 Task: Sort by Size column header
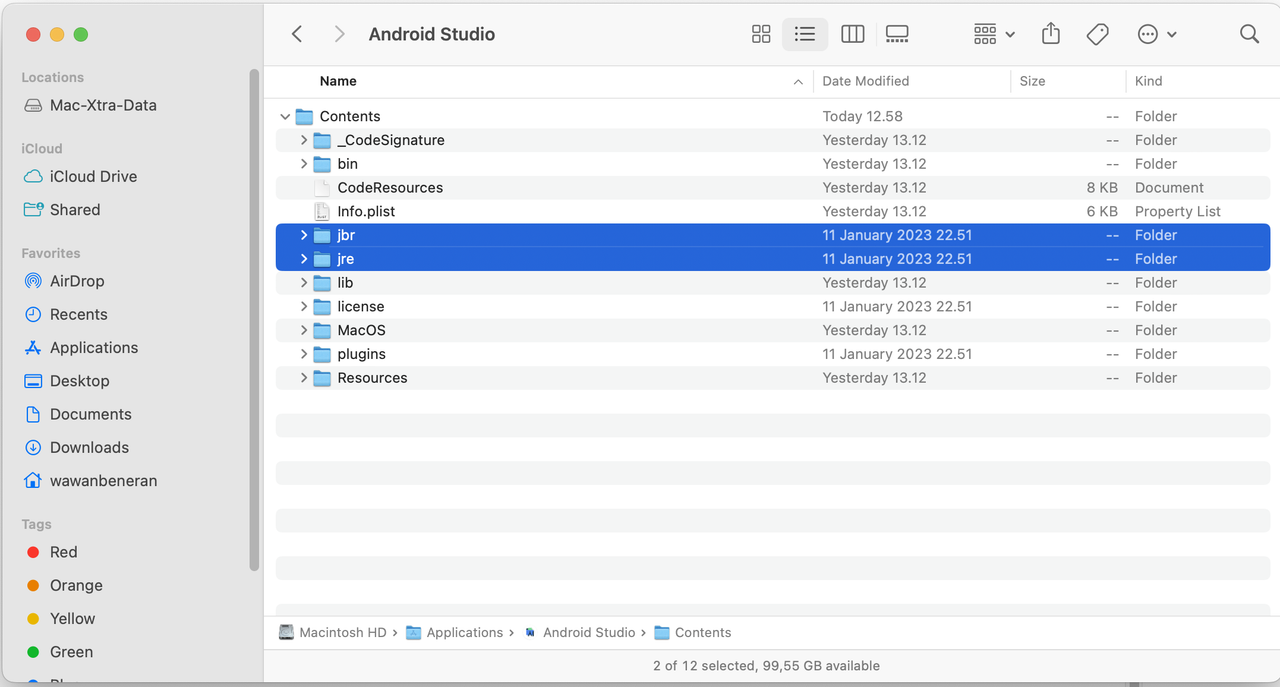point(1032,81)
